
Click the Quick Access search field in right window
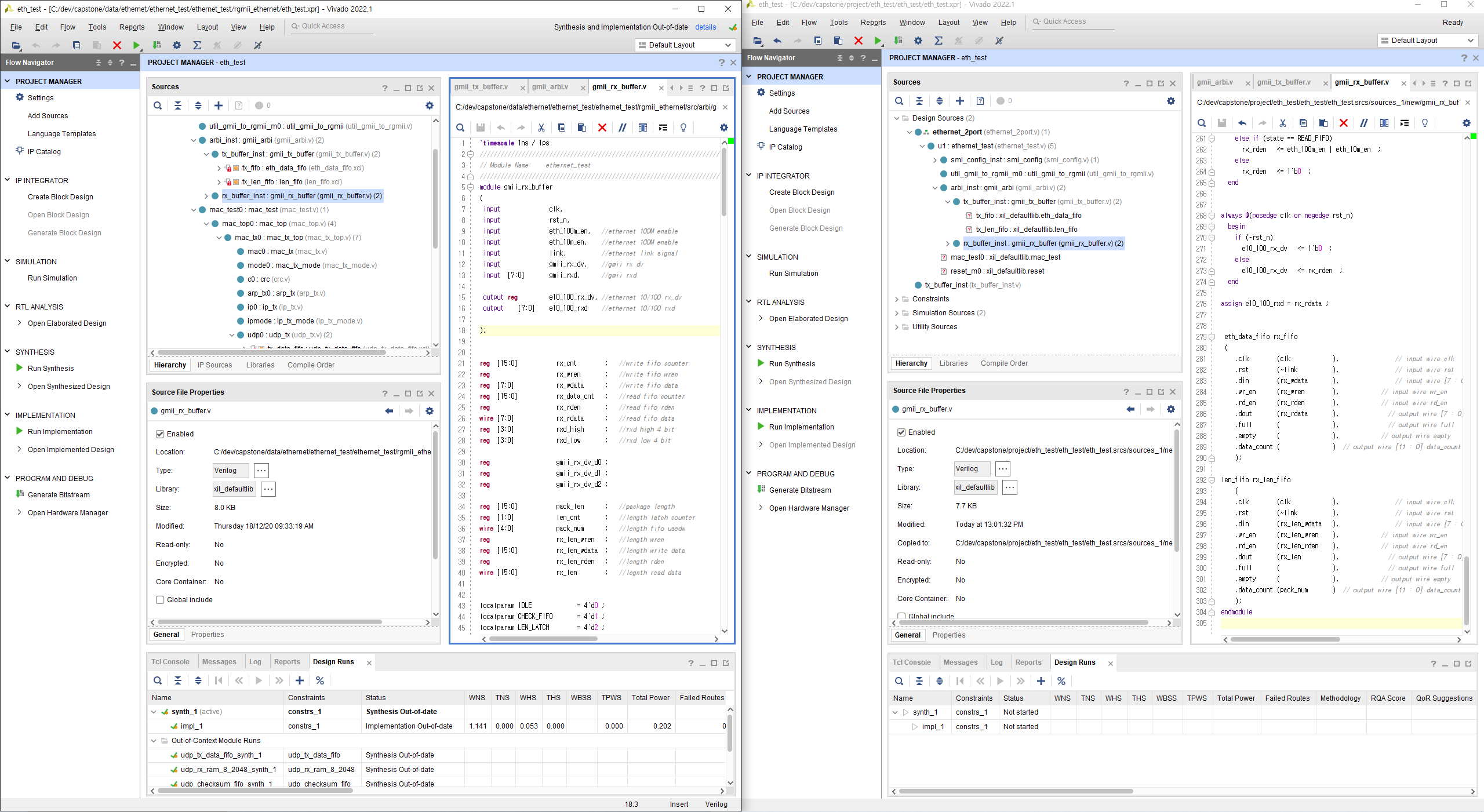tap(1072, 21)
